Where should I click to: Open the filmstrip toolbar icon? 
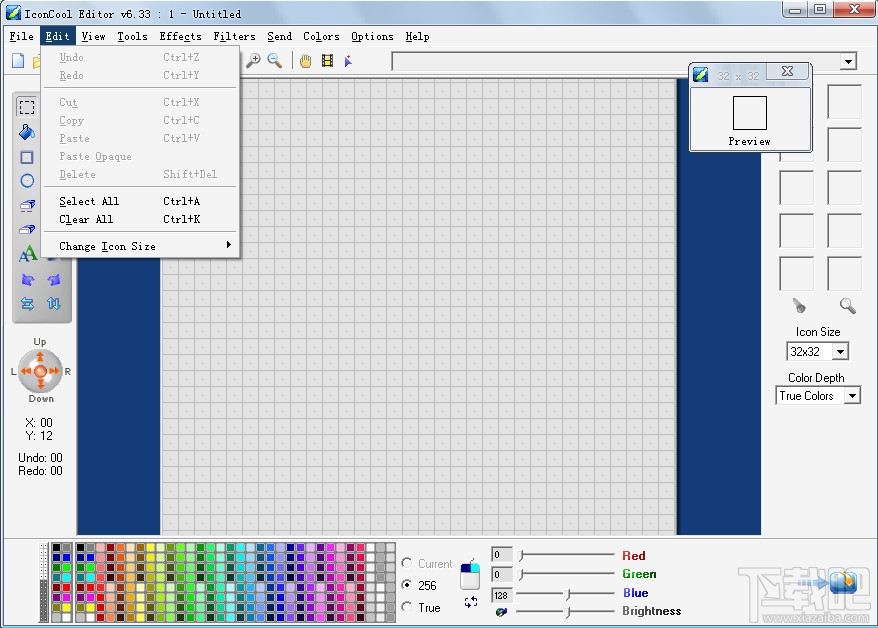(x=326, y=61)
